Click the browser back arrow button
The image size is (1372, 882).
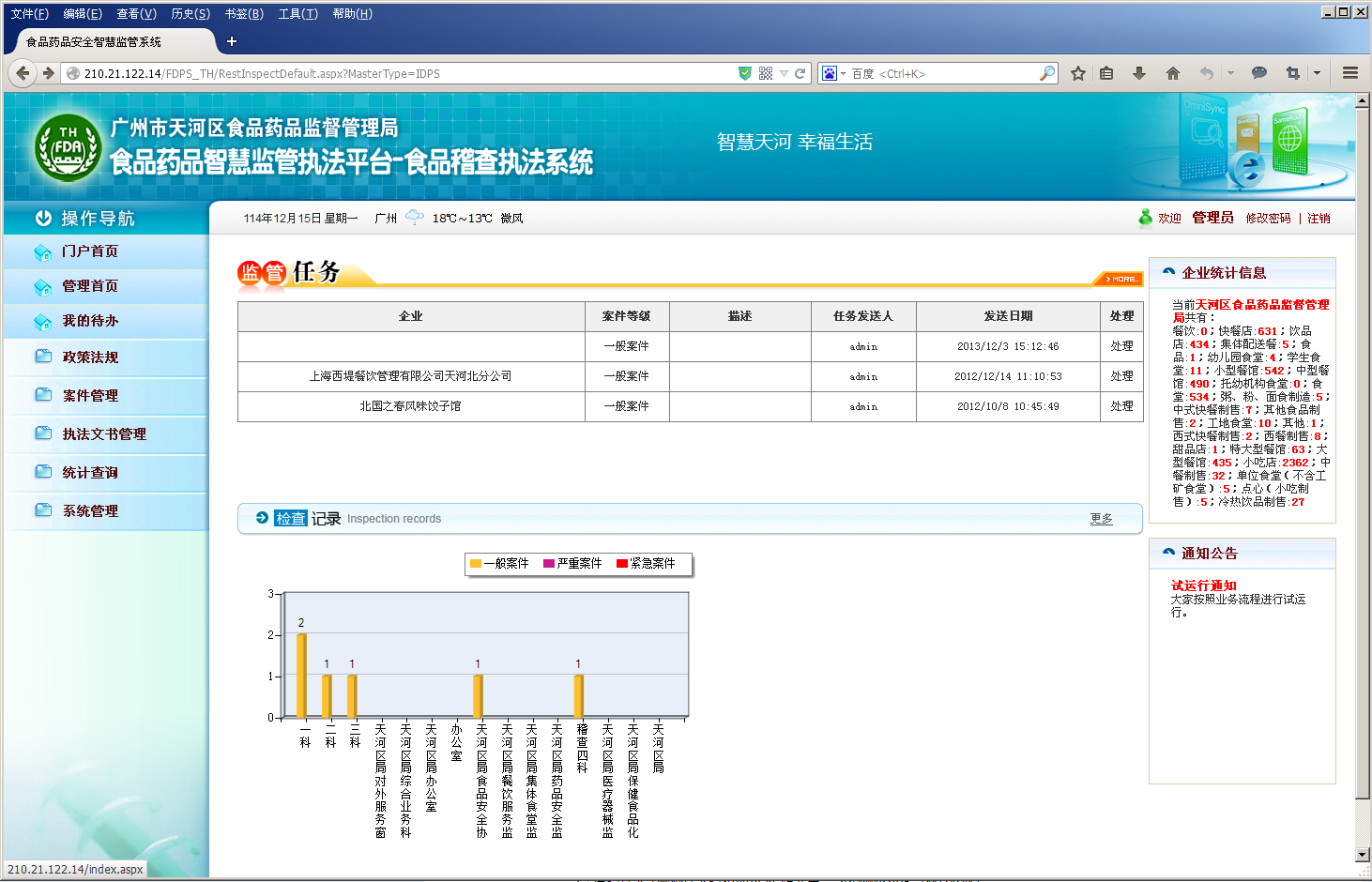[23, 73]
